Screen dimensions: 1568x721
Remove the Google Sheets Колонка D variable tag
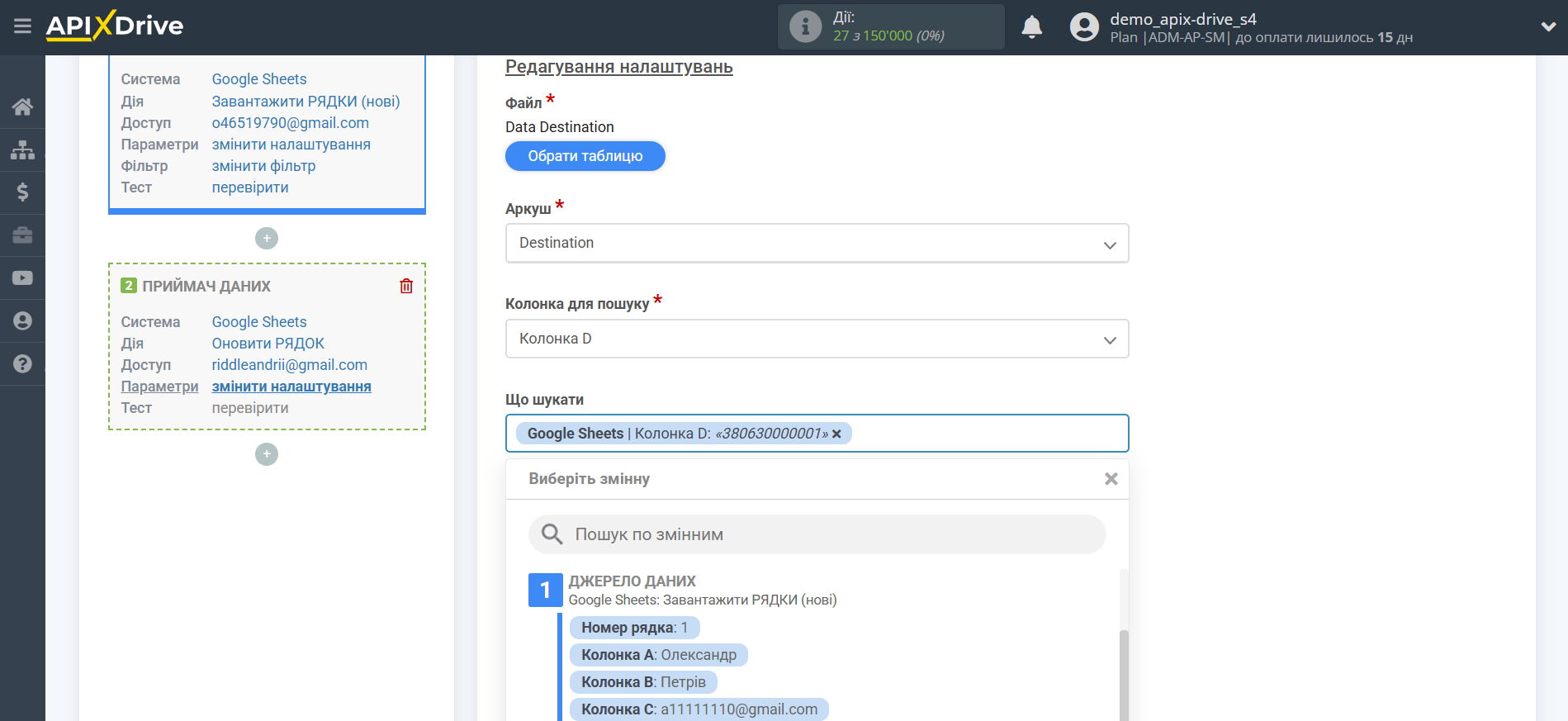pyautogui.click(x=836, y=434)
